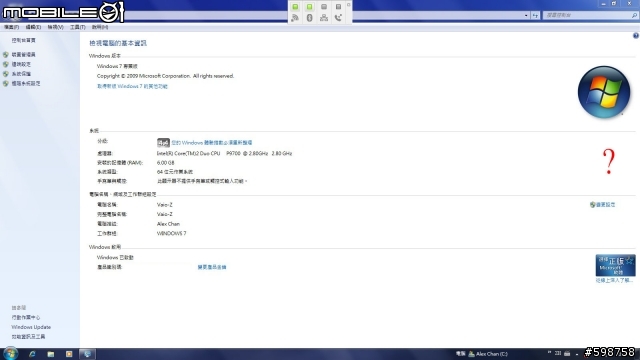Click the genuine Microsoft software badge

click(x=615, y=265)
